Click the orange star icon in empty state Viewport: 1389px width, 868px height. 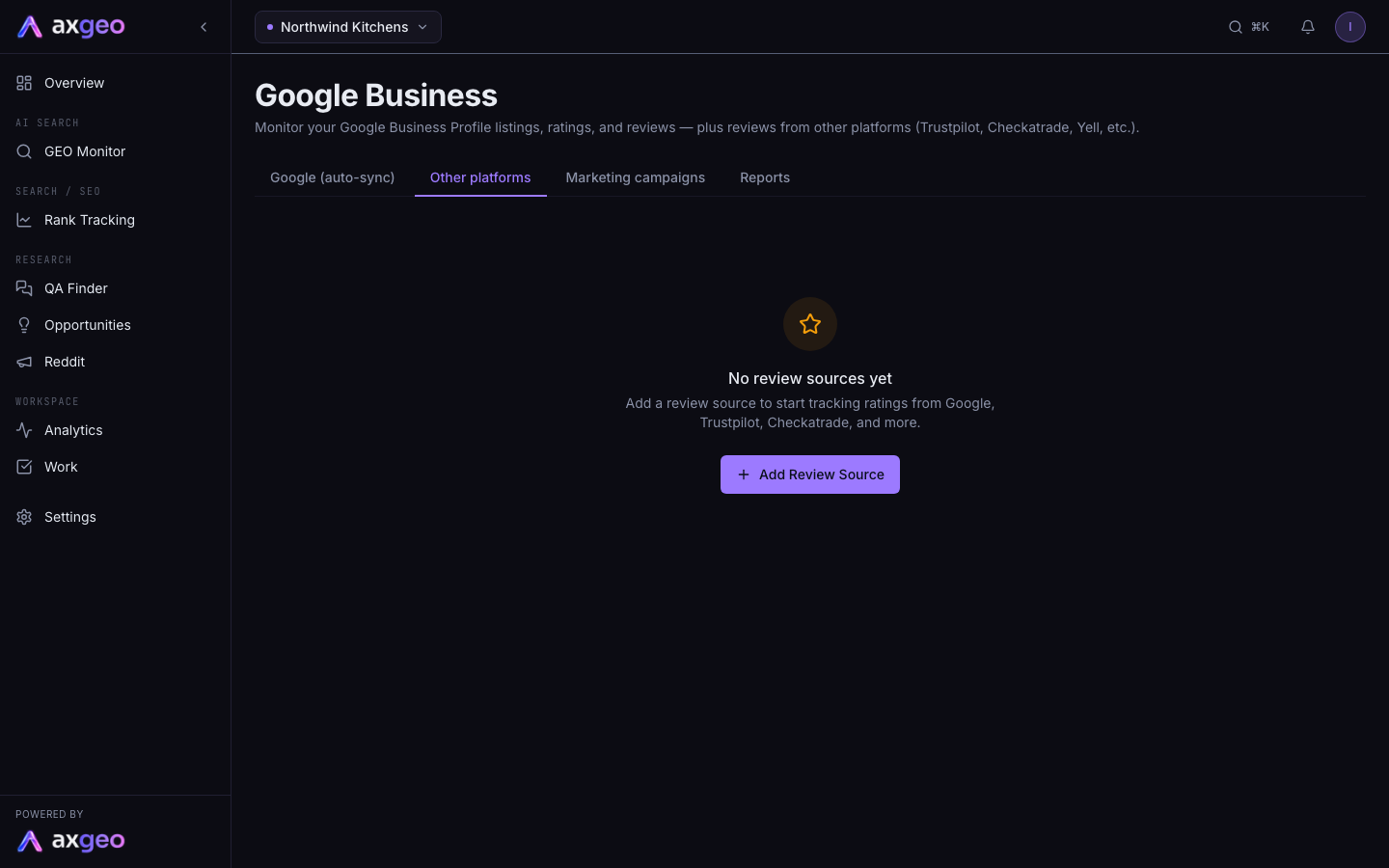click(x=810, y=324)
